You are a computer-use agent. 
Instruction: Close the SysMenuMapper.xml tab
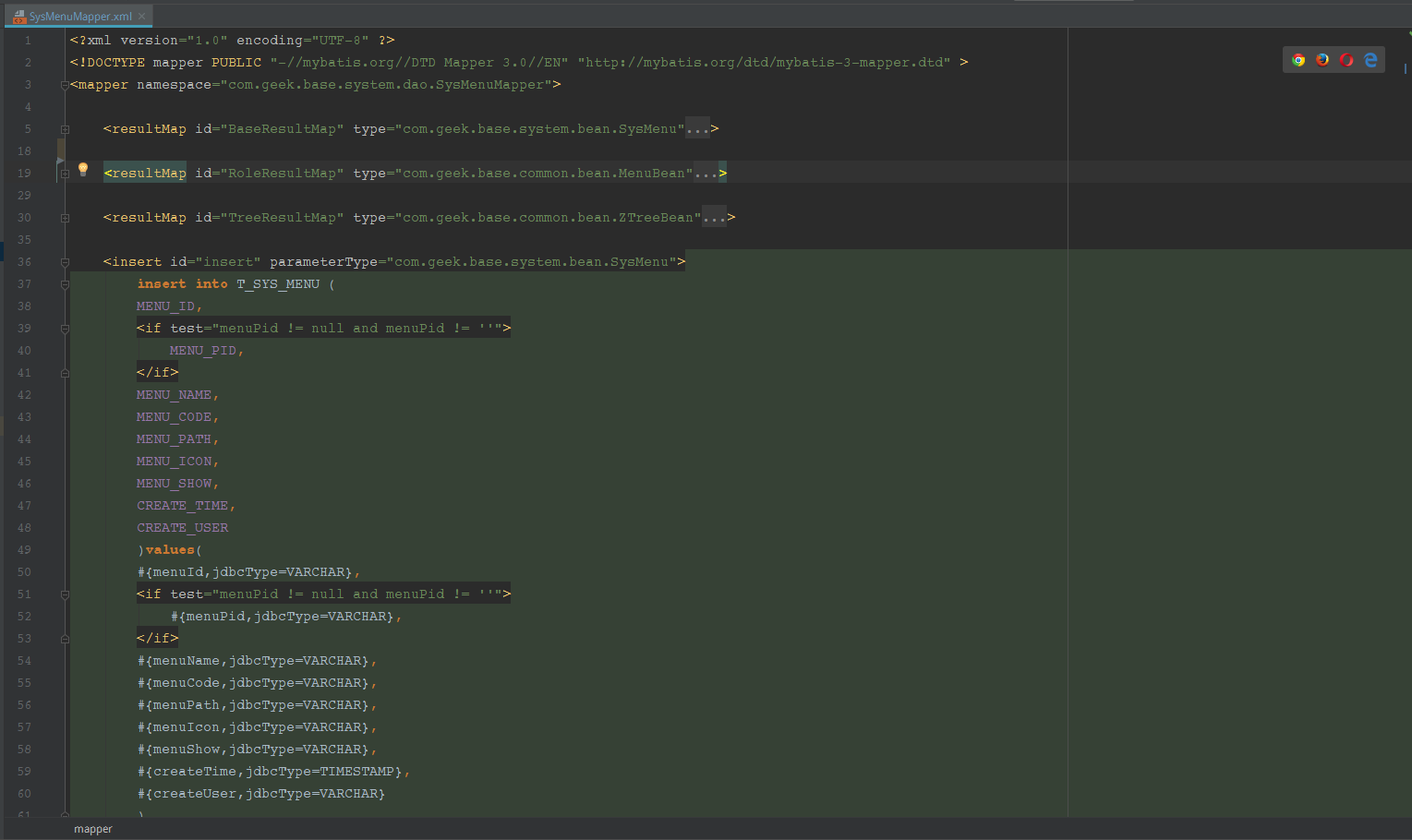coord(142,17)
